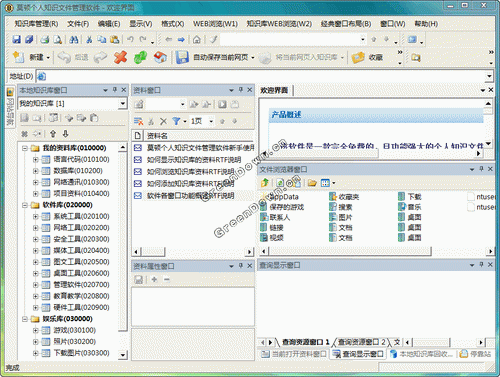Open the WEB浏览(W1) menu
This screenshot has width=500, height=377.
(x=215, y=24)
